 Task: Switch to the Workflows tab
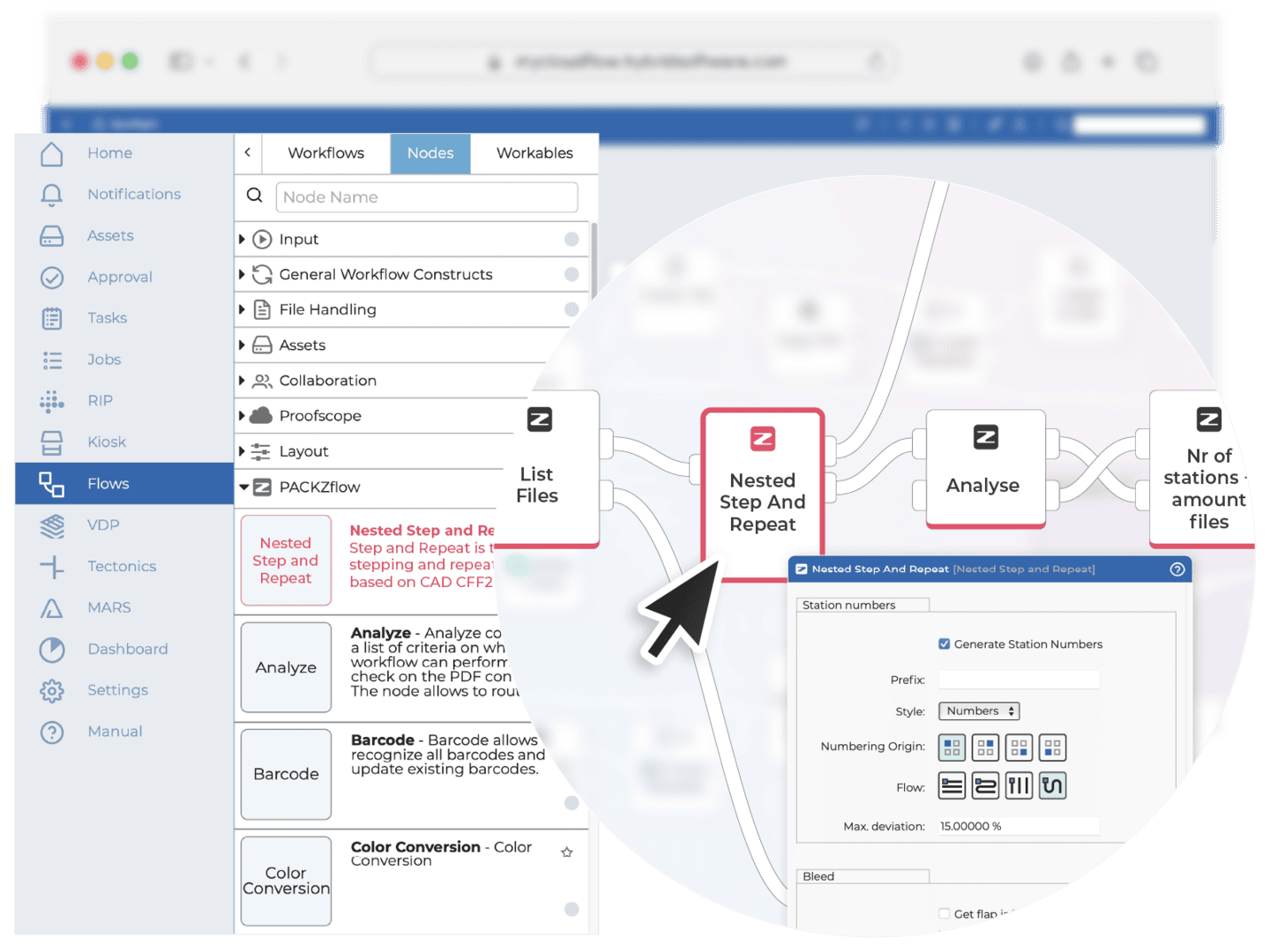tap(325, 153)
